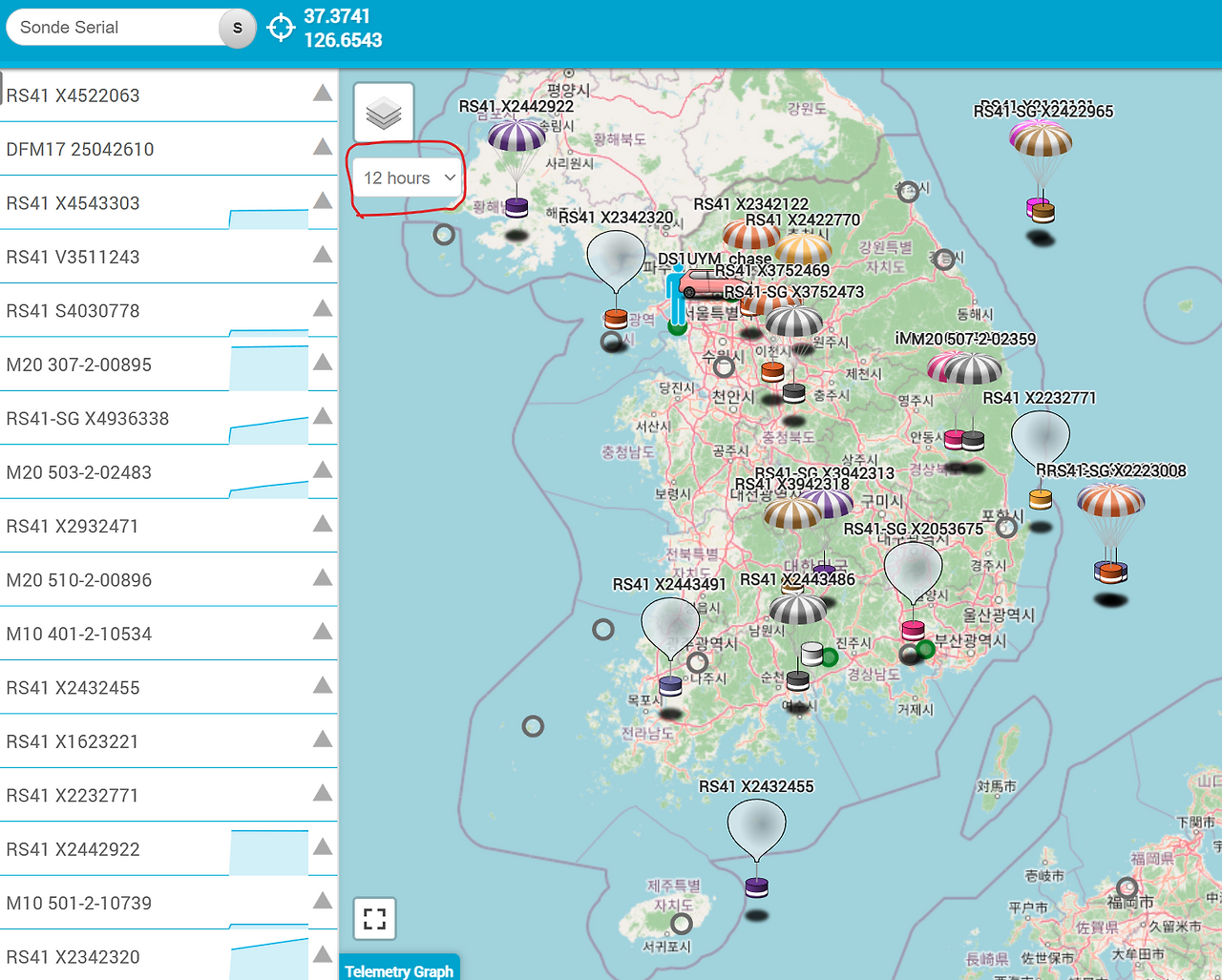Select the DS1UYM chase car icon
The height and width of the screenshot is (980, 1222).
[x=702, y=283]
